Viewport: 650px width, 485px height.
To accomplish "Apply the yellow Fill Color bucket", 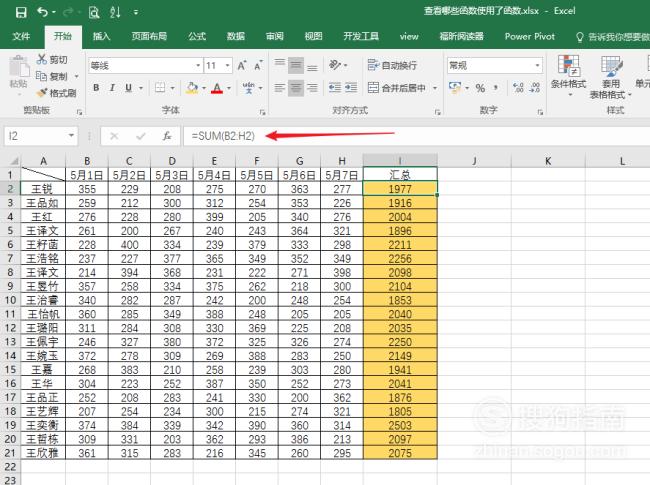I will coord(192,88).
